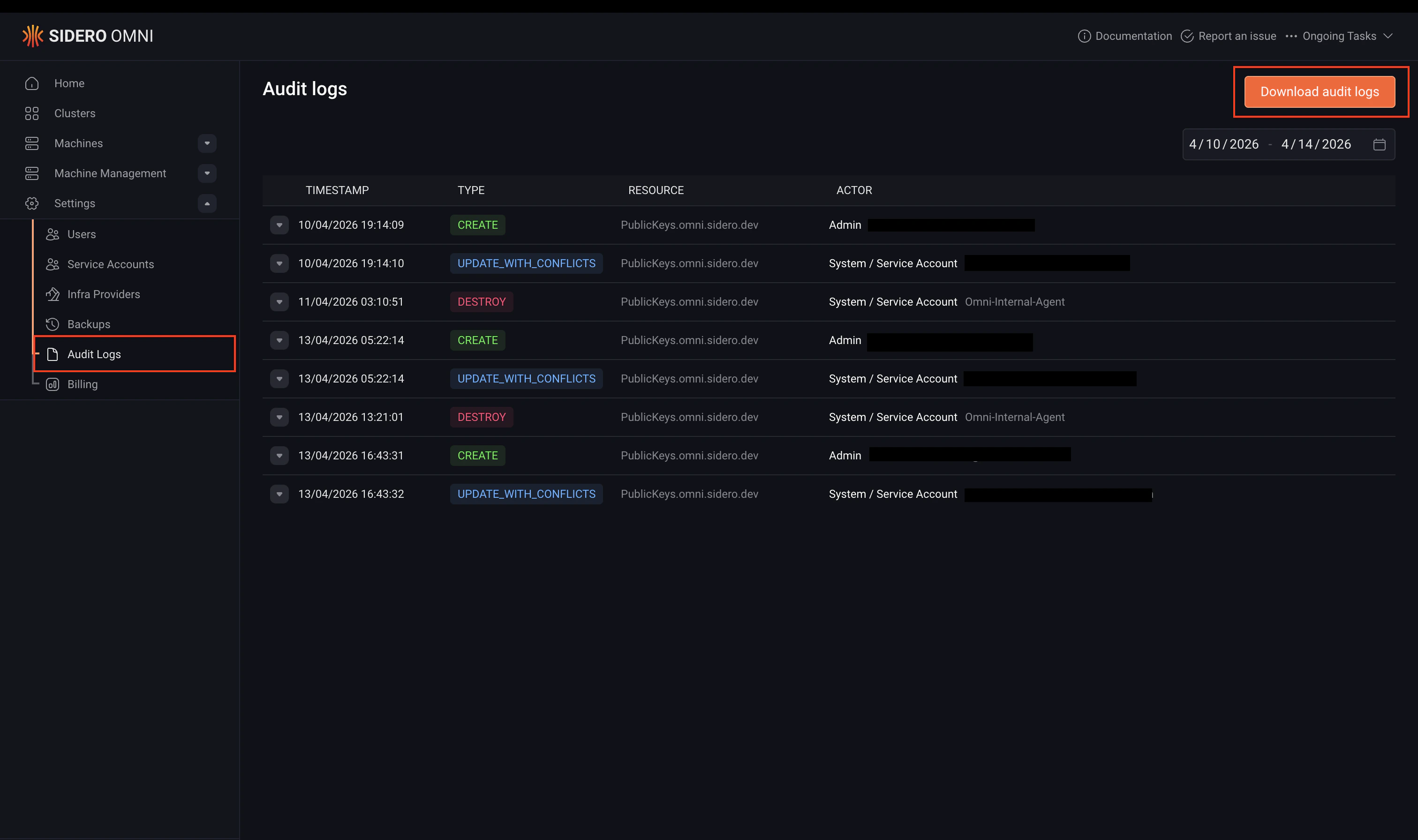Image resolution: width=1418 pixels, height=840 pixels.
Task: Open the Billing page
Action: click(x=83, y=384)
